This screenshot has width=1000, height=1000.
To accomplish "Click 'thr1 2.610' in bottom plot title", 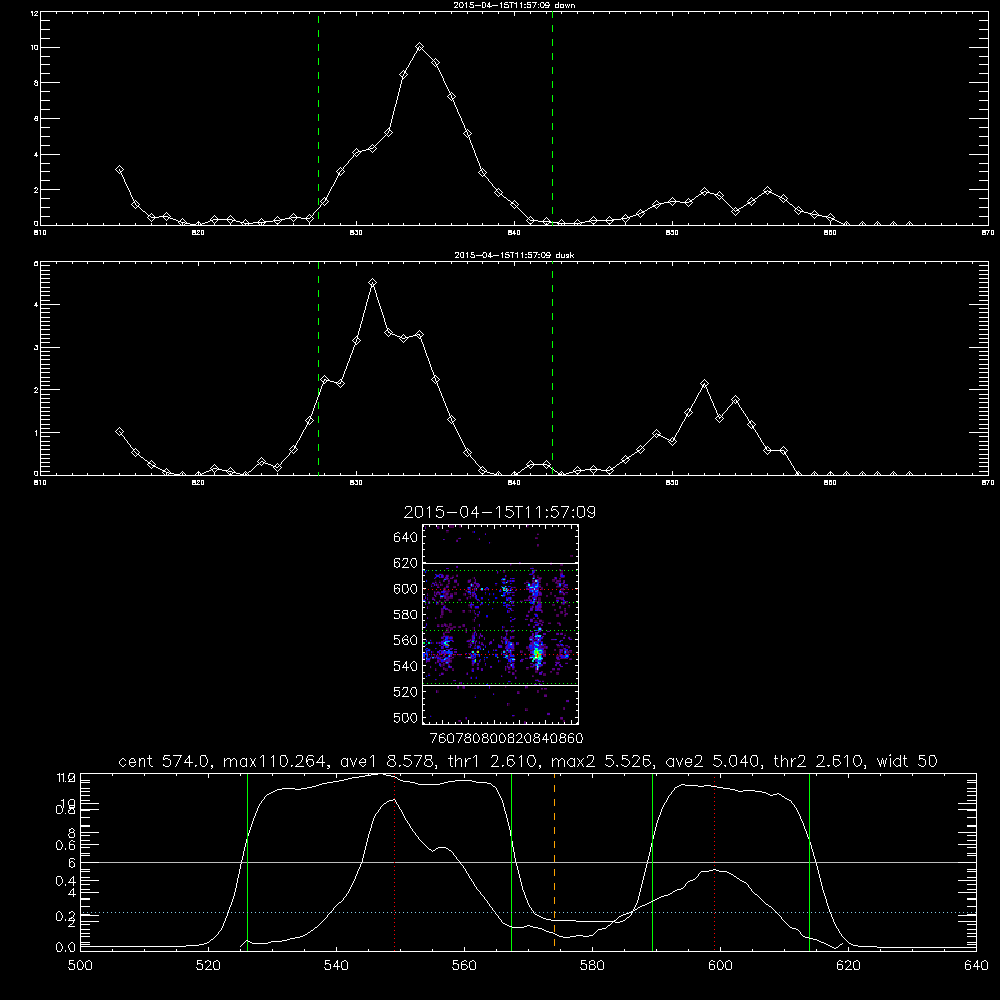I will point(492,761).
